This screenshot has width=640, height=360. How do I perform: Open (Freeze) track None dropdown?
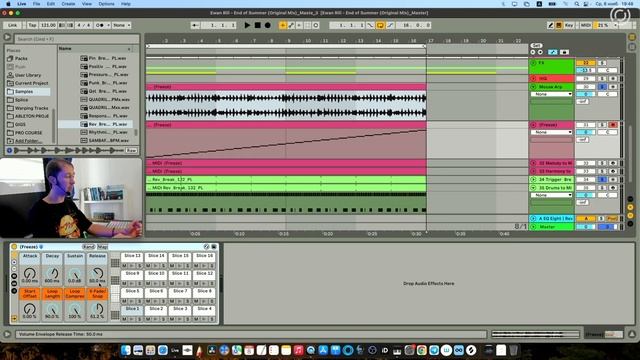pos(551,132)
